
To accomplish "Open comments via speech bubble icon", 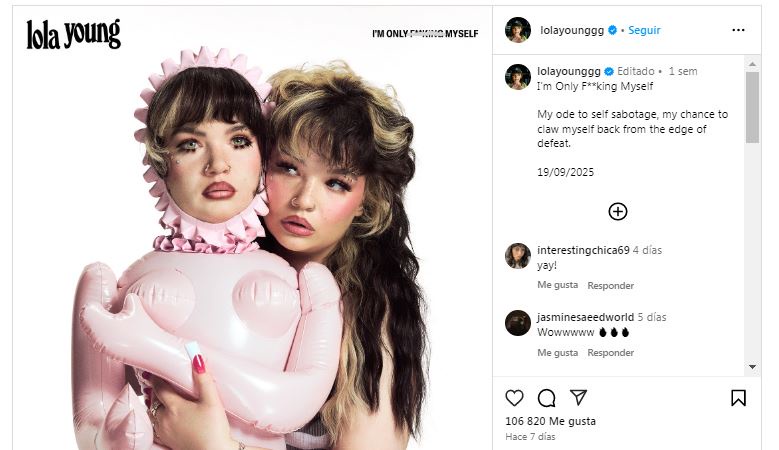I will point(546,398).
